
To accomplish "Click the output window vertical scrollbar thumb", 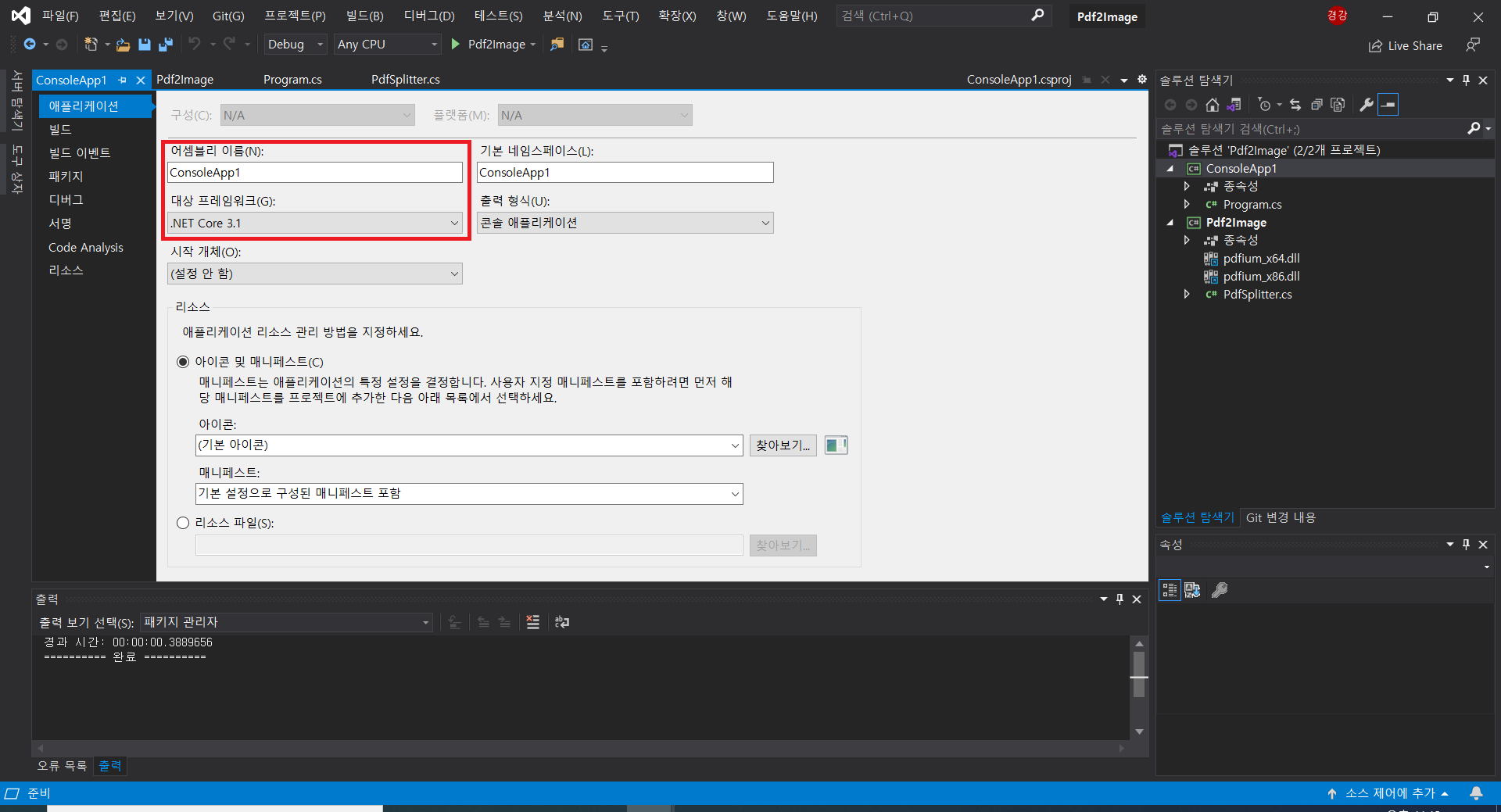I will (x=1139, y=675).
